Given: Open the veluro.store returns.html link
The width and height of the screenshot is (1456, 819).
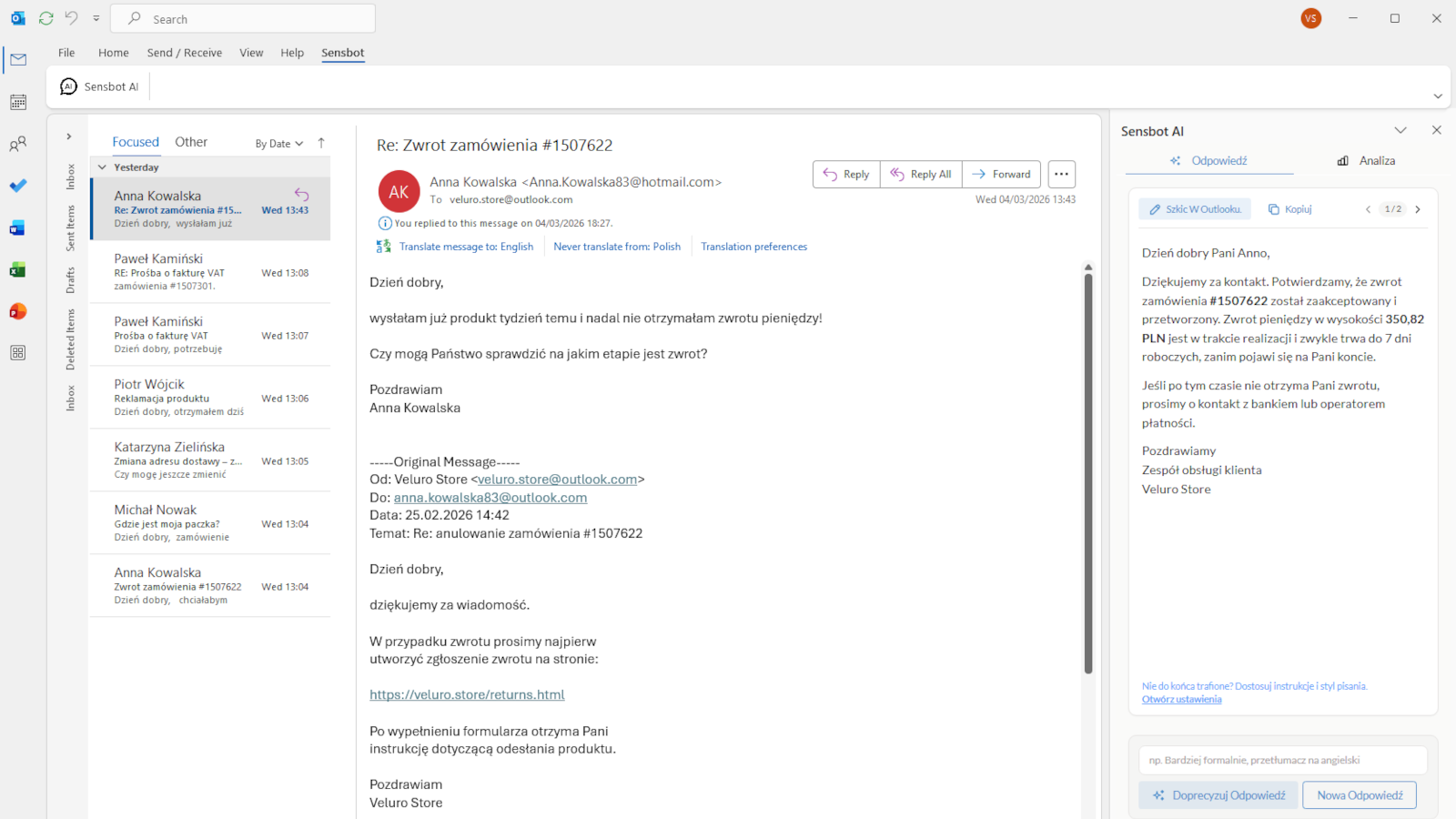Looking at the screenshot, I should pyautogui.click(x=467, y=695).
